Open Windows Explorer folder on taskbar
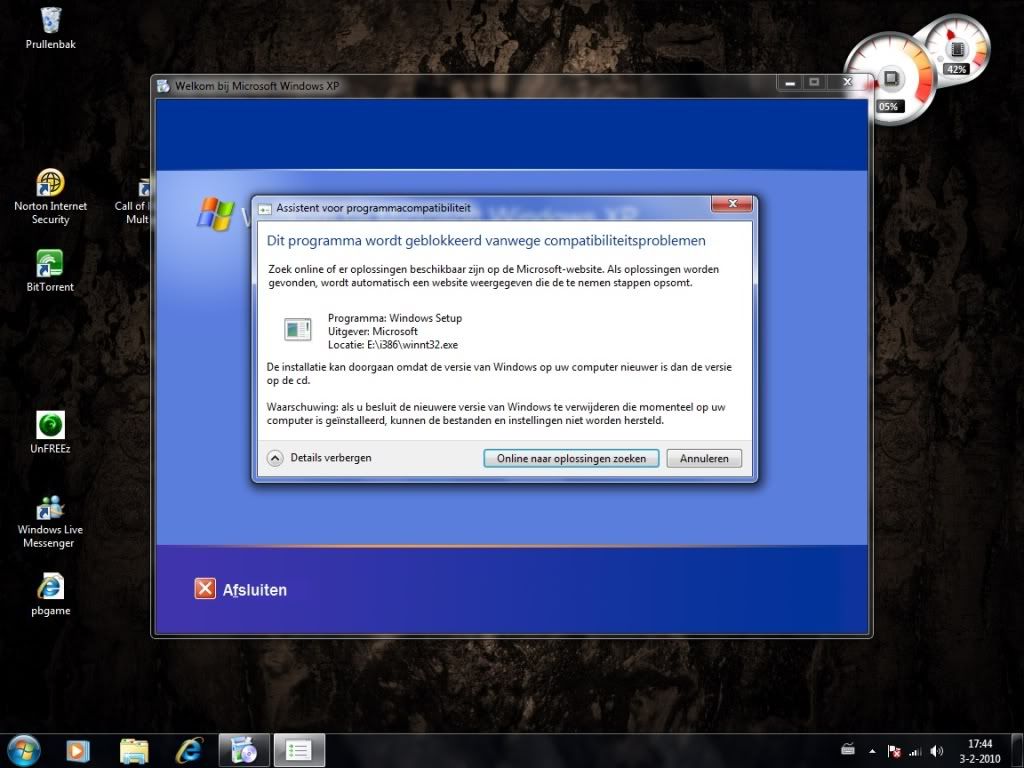Screen dimensions: 1024x768 point(134,751)
